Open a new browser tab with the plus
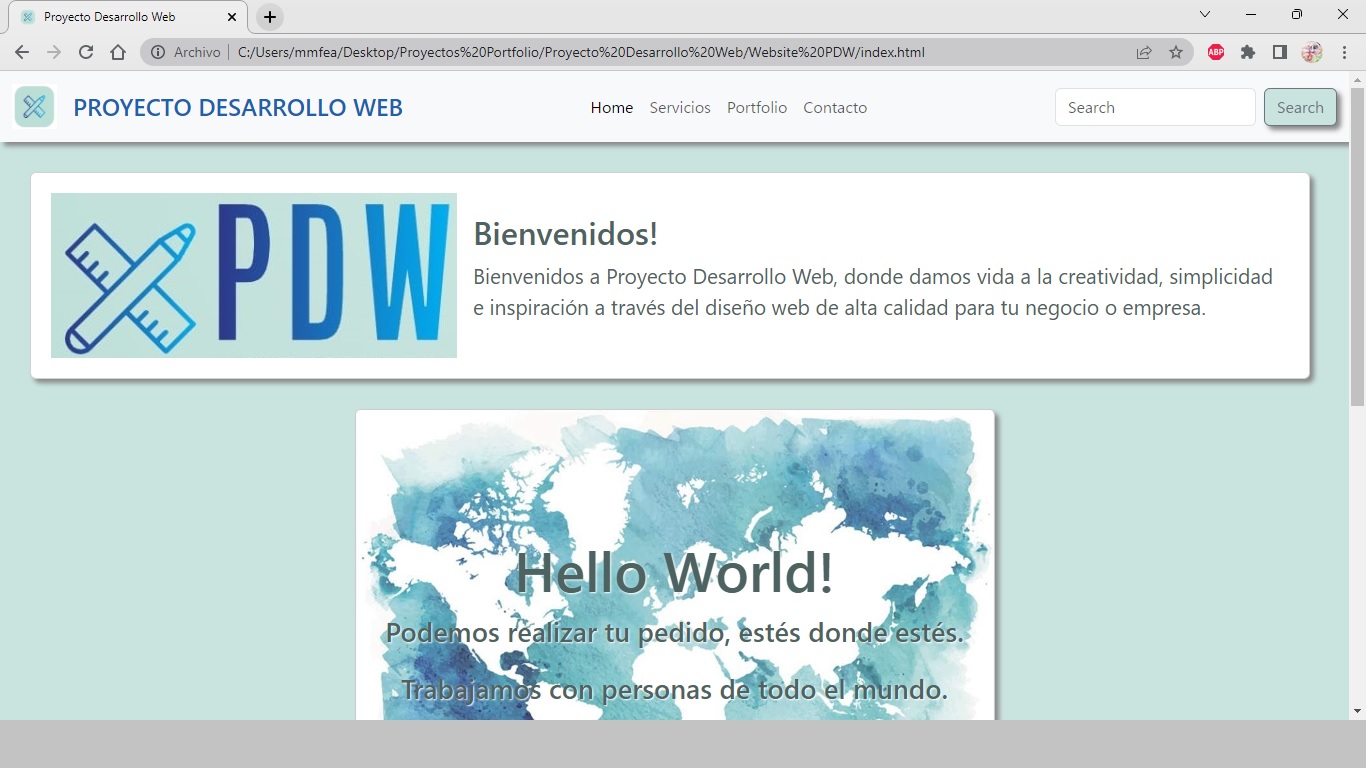 269,16
